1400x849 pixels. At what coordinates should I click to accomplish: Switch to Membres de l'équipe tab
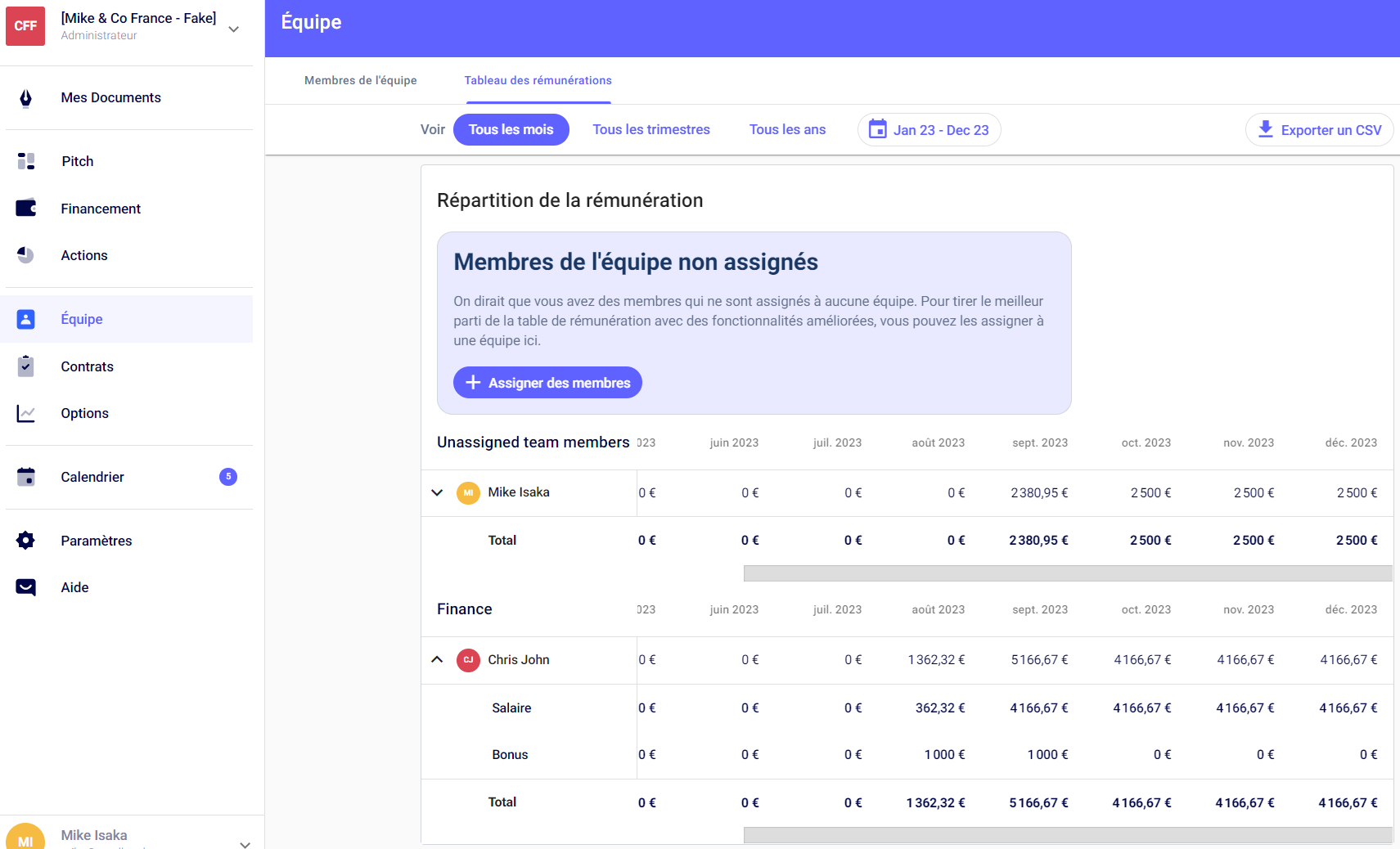point(360,80)
